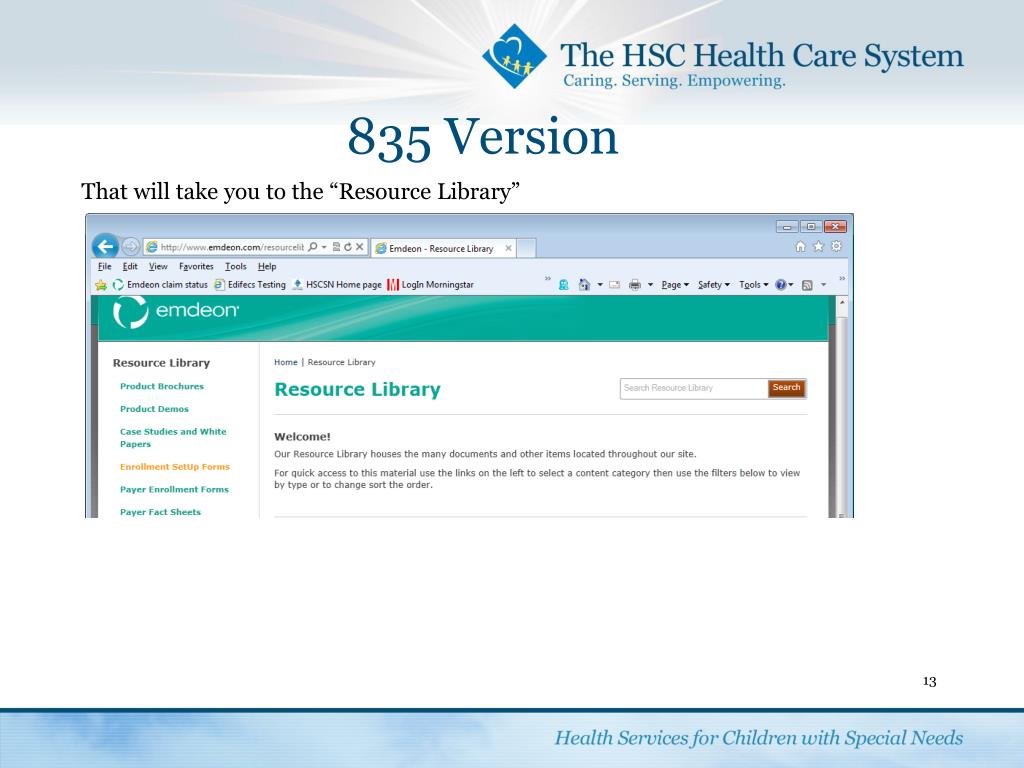Open Edifecs Testing favorite

coord(250,285)
